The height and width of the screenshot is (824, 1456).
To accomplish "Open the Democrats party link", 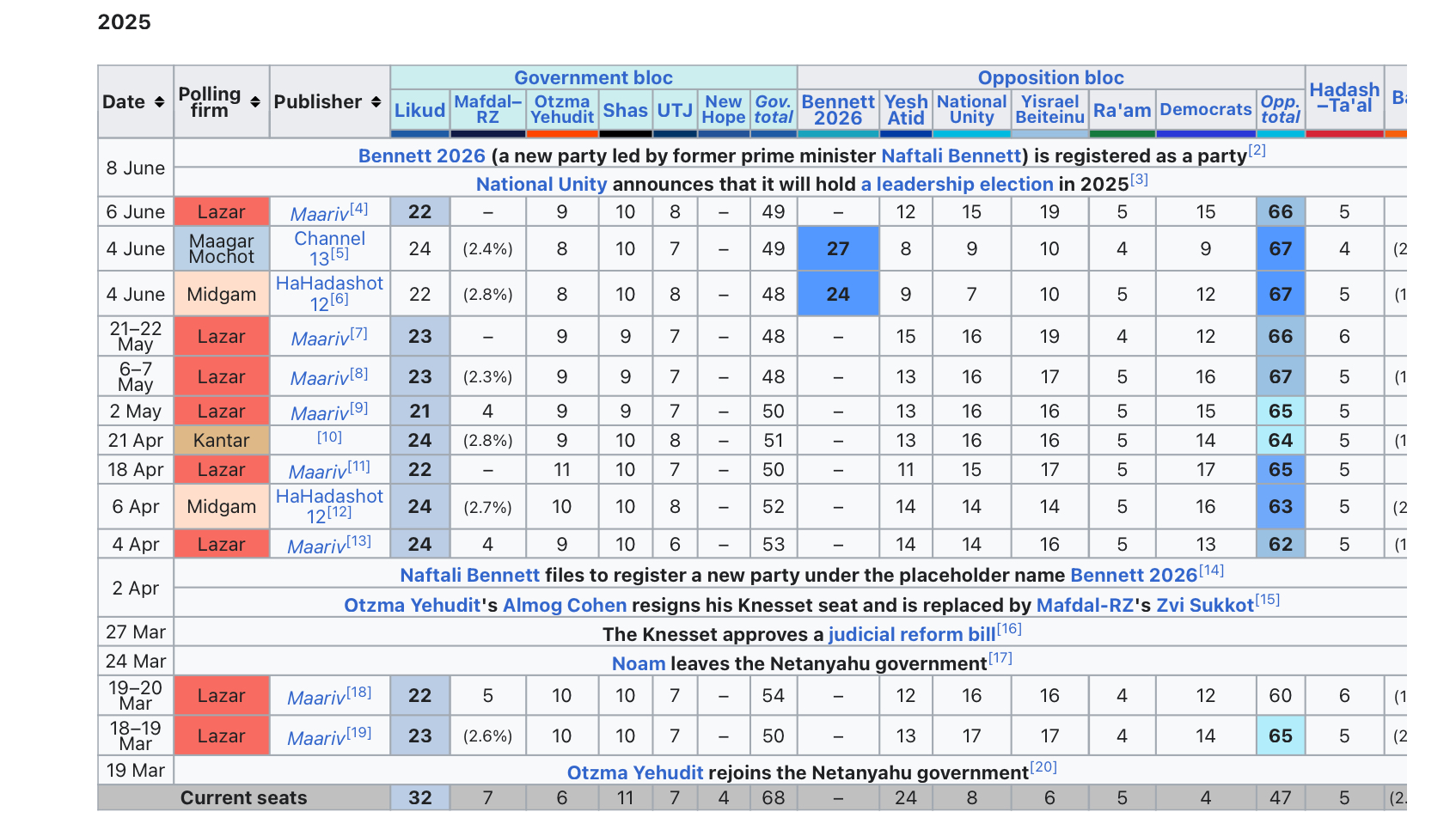I will [x=1206, y=109].
